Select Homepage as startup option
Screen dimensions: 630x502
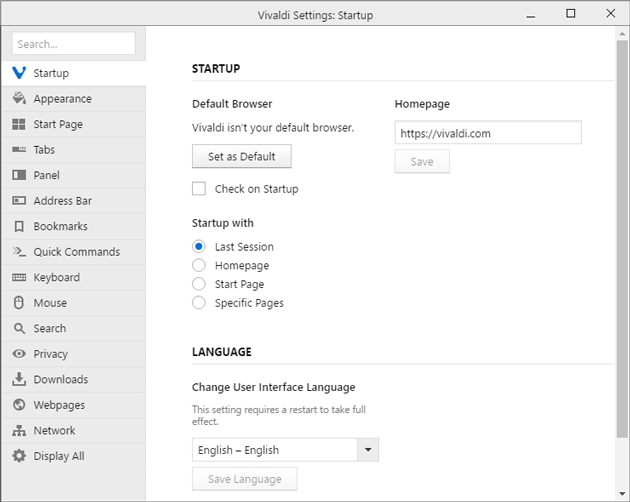point(199,265)
